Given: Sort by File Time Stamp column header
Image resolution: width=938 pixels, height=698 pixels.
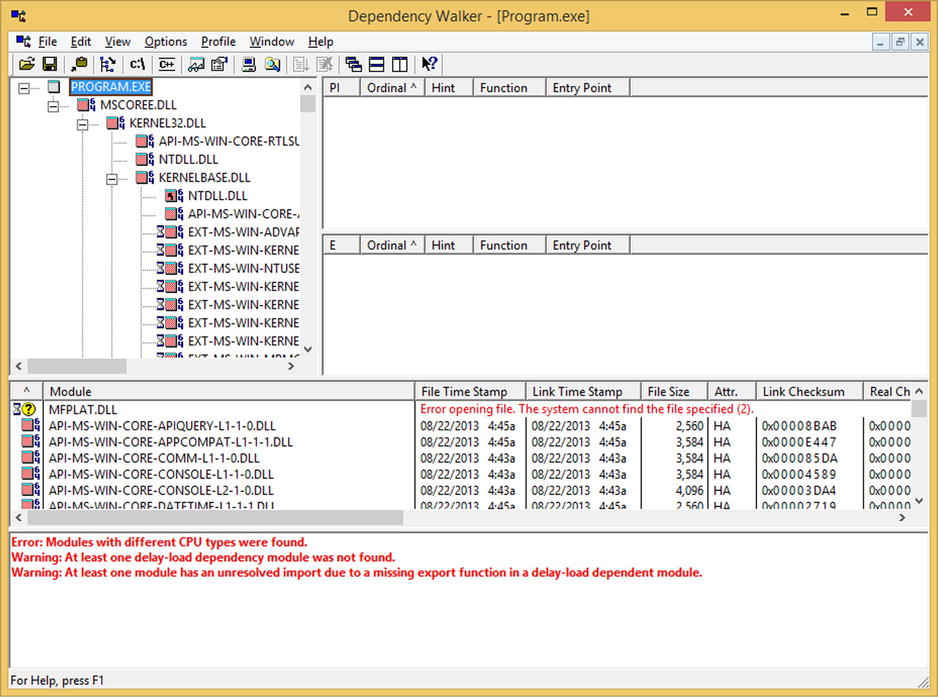Looking at the screenshot, I should point(470,392).
